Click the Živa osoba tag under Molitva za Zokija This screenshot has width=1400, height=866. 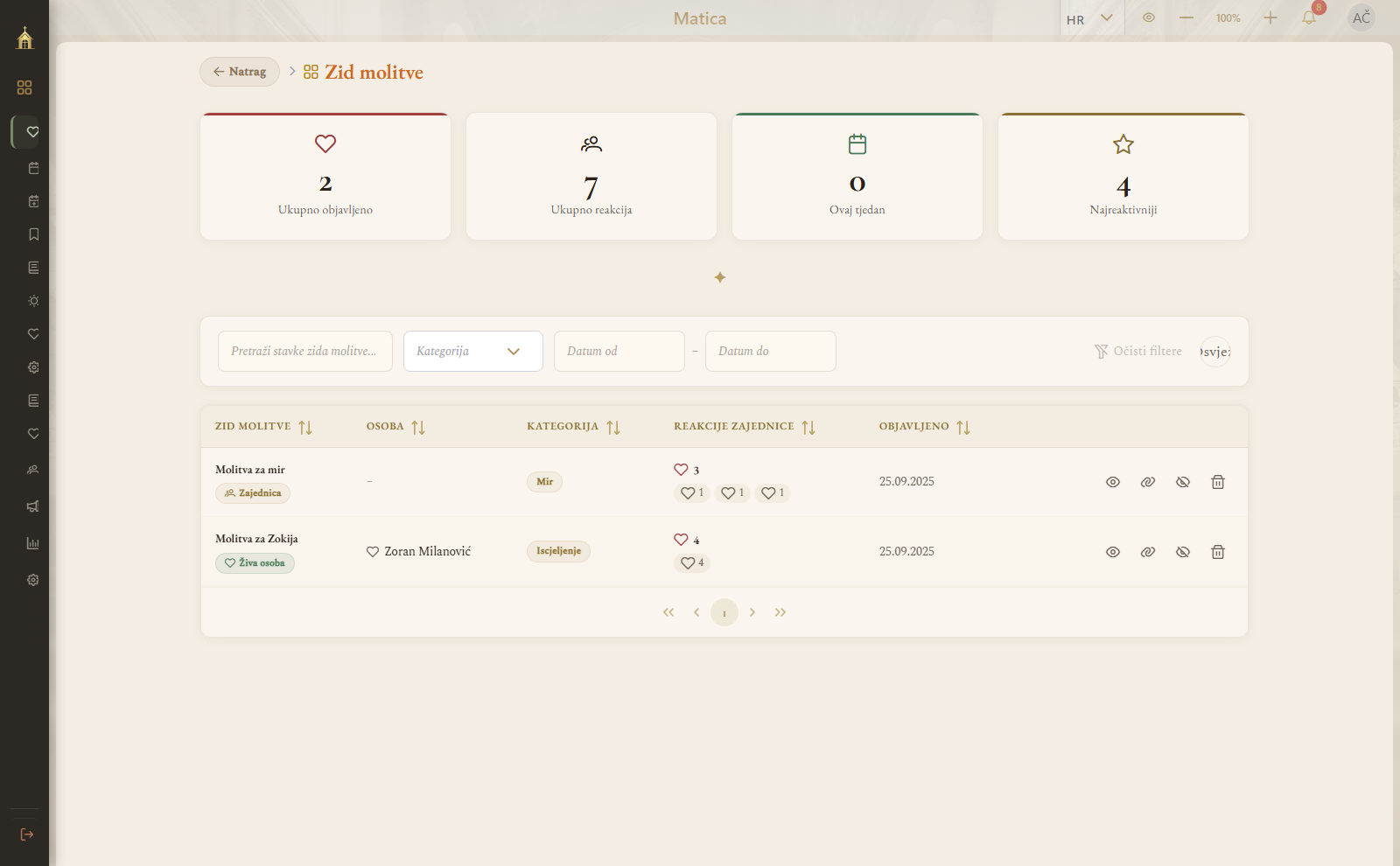click(255, 563)
